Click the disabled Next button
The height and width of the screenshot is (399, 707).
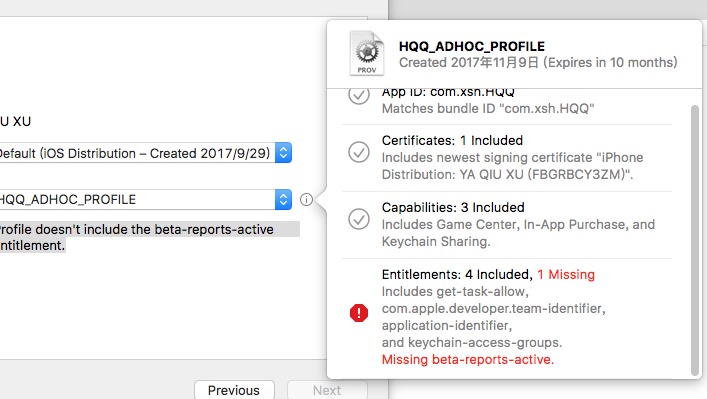[327, 390]
